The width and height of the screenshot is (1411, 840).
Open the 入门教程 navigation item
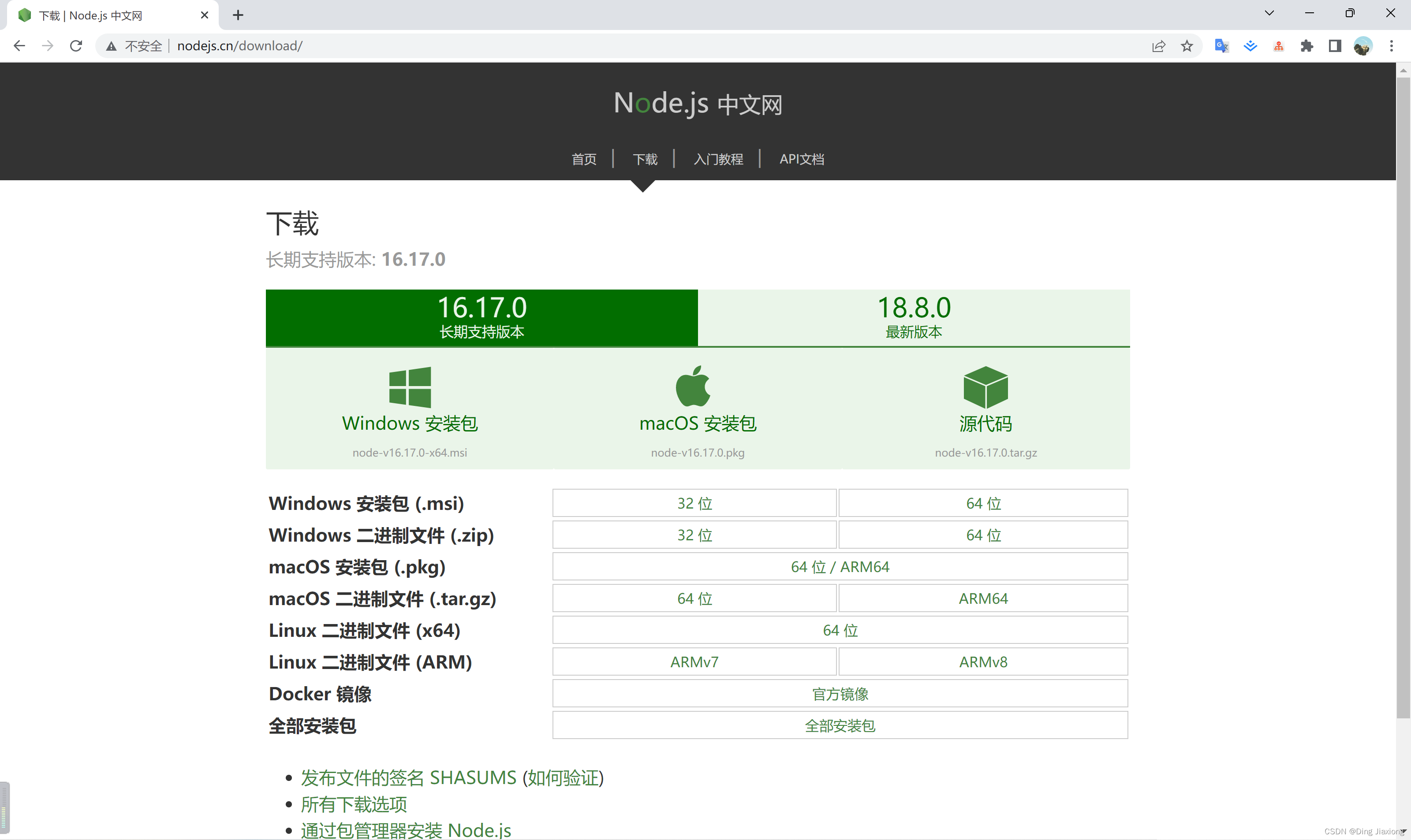tap(718, 160)
